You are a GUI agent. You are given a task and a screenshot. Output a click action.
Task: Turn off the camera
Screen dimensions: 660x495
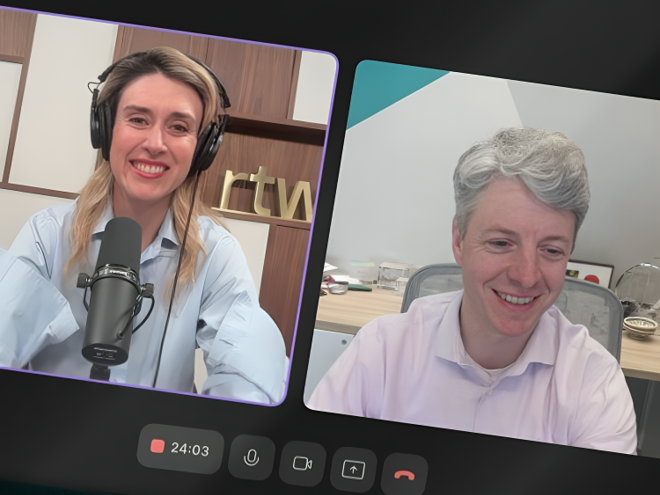(302, 463)
